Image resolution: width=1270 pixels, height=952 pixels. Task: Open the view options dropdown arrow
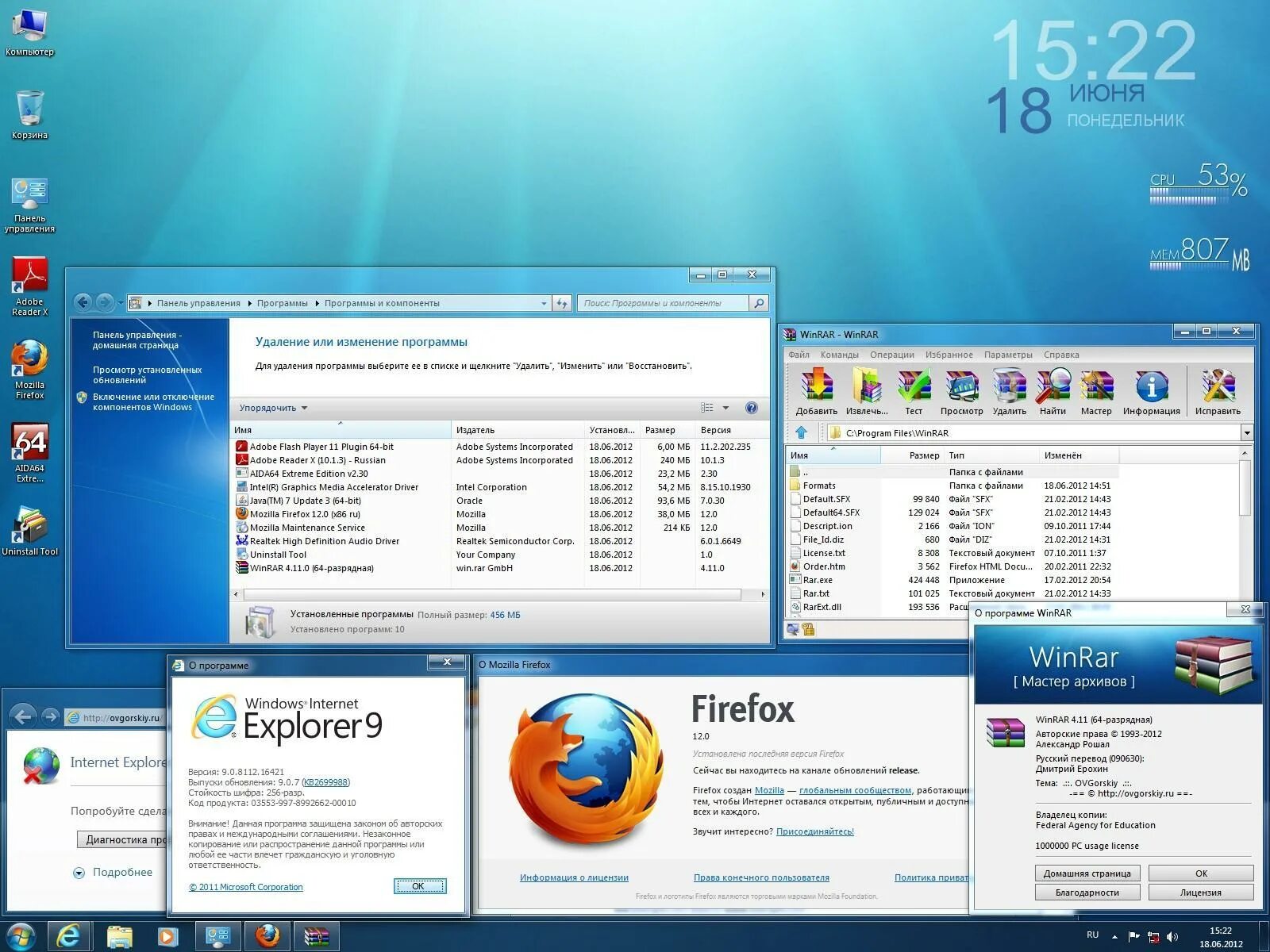[x=725, y=408]
